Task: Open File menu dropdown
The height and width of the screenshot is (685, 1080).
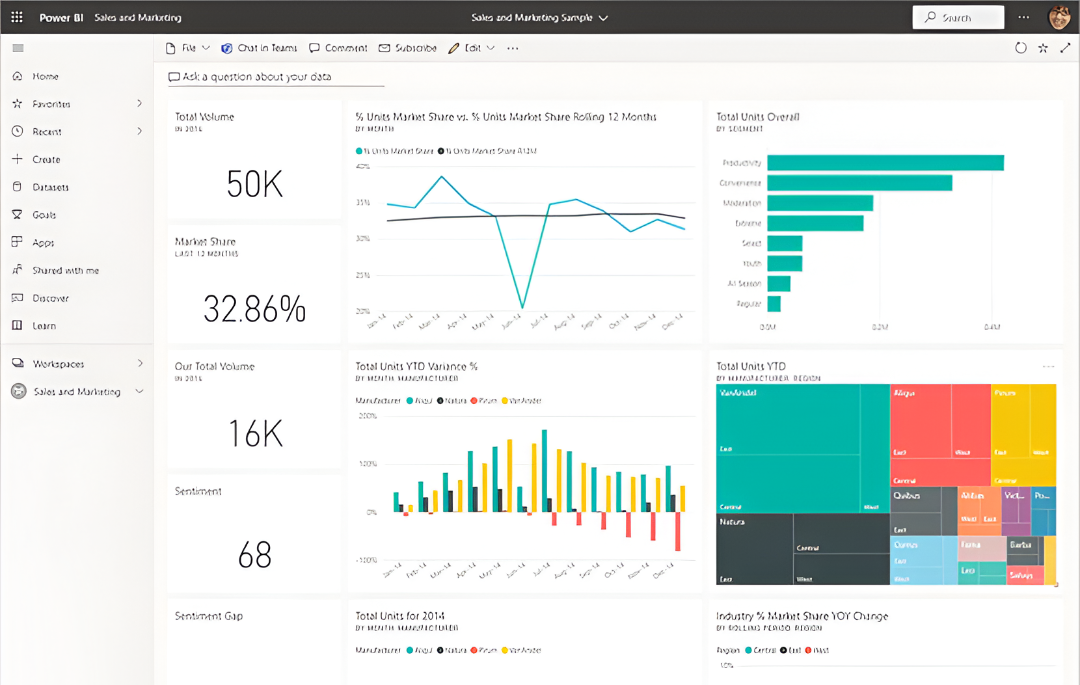Action: 187,48
